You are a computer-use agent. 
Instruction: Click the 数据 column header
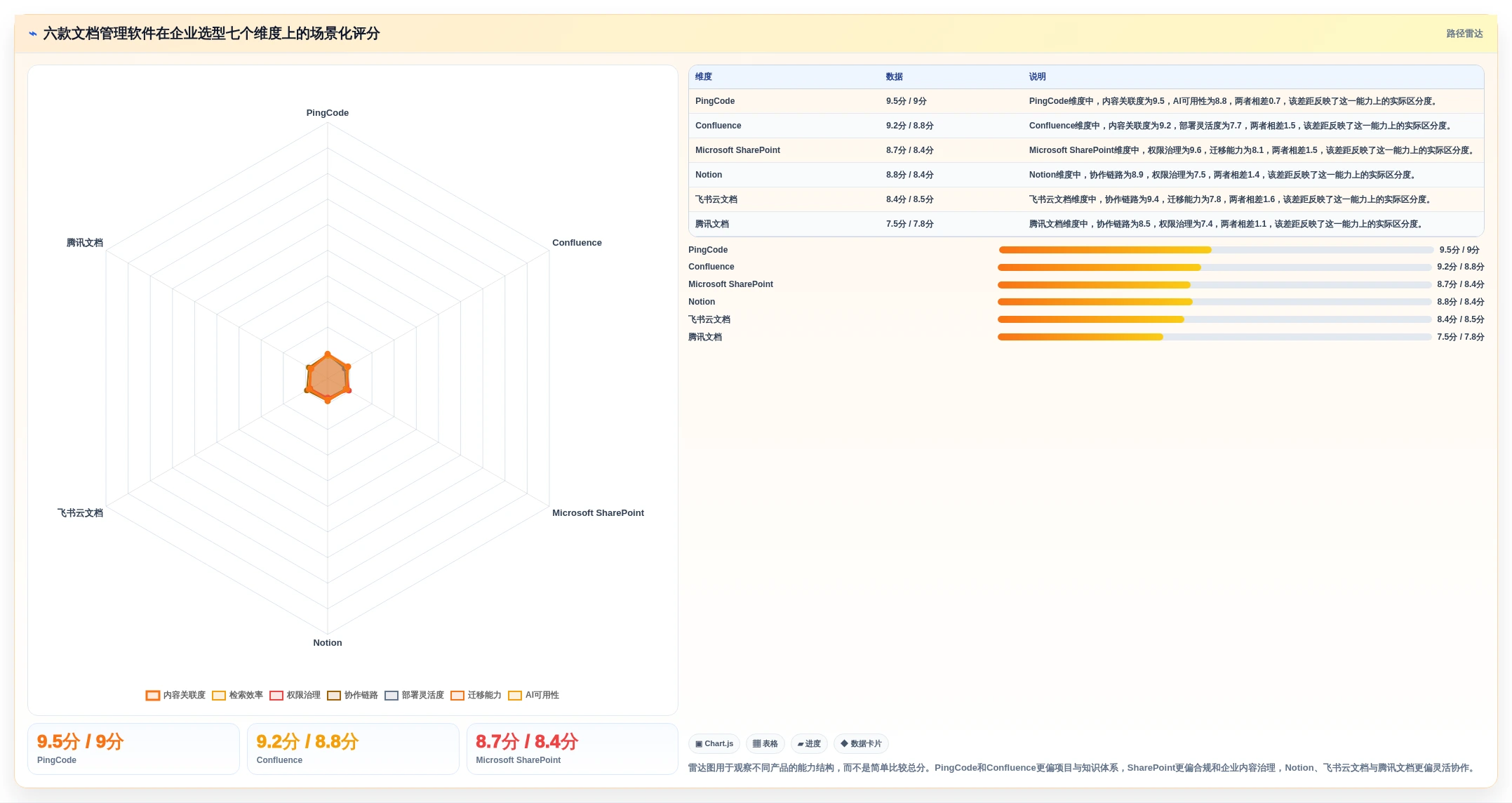(x=894, y=77)
